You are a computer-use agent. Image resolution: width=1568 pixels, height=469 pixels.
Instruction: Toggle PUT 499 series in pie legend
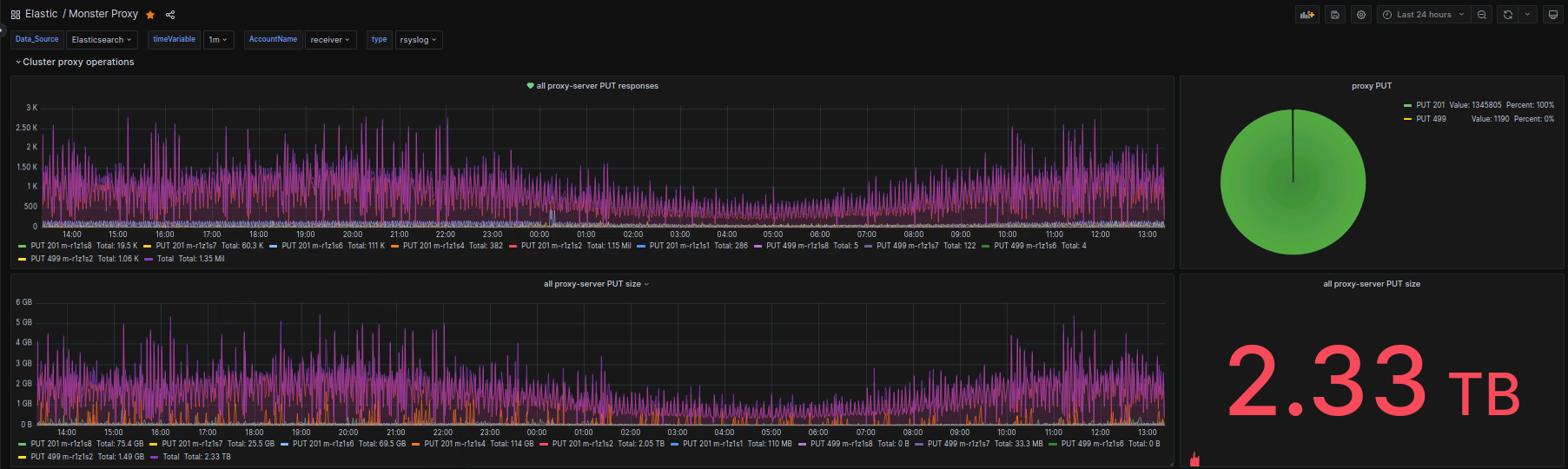point(1431,119)
